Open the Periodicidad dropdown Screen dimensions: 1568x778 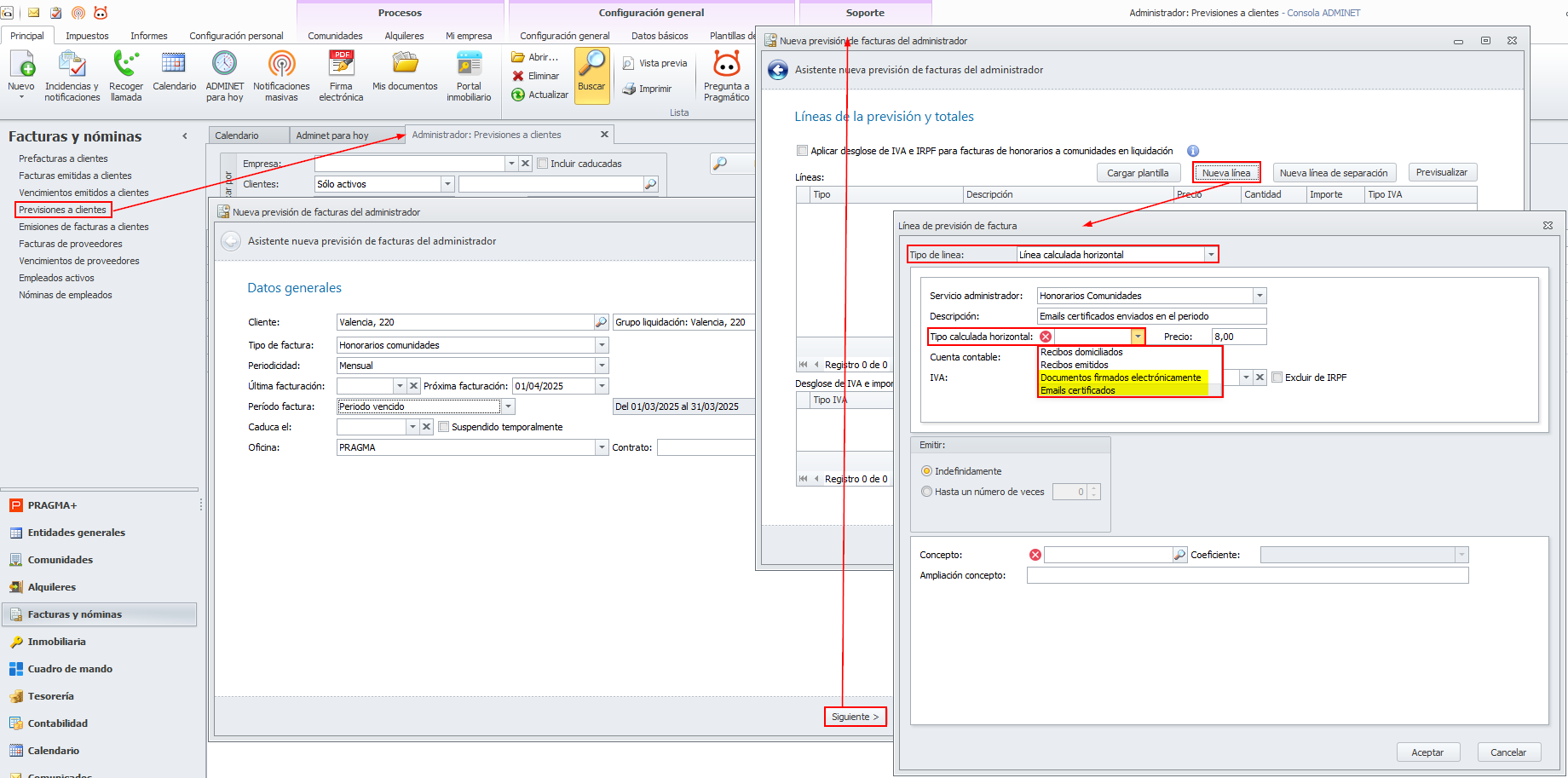pos(602,366)
